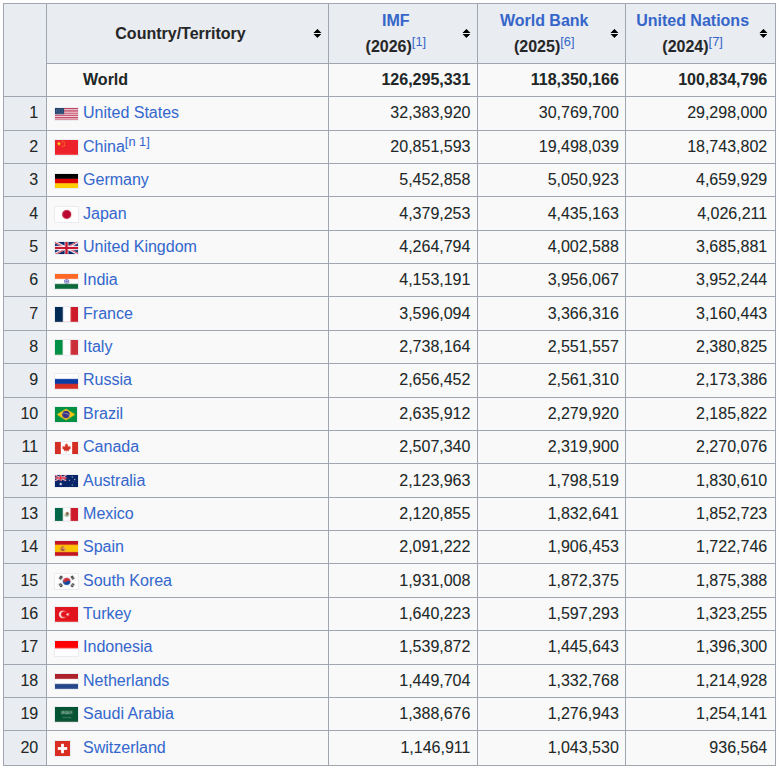Open the Saudi Arabia link
Viewport: 778px width, 766px height.
[129, 713]
